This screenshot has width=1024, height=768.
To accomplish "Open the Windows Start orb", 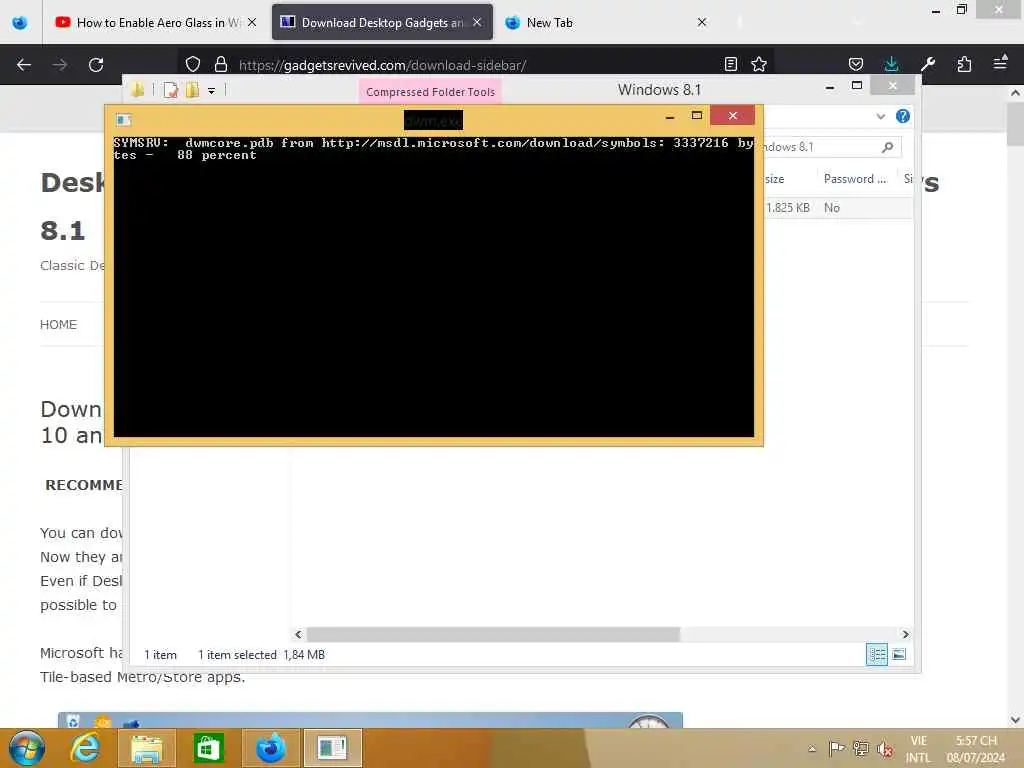I will [26, 748].
